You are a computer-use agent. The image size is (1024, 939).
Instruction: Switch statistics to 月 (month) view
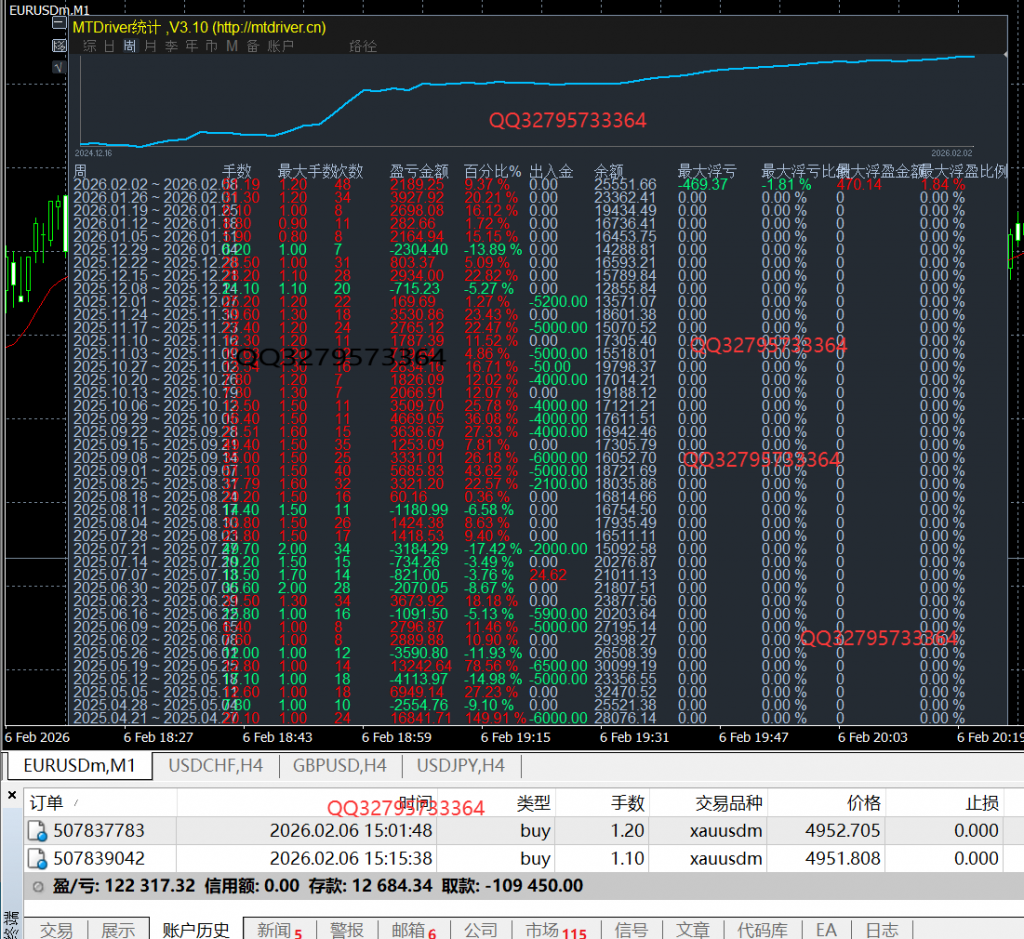pyautogui.click(x=150, y=46)
